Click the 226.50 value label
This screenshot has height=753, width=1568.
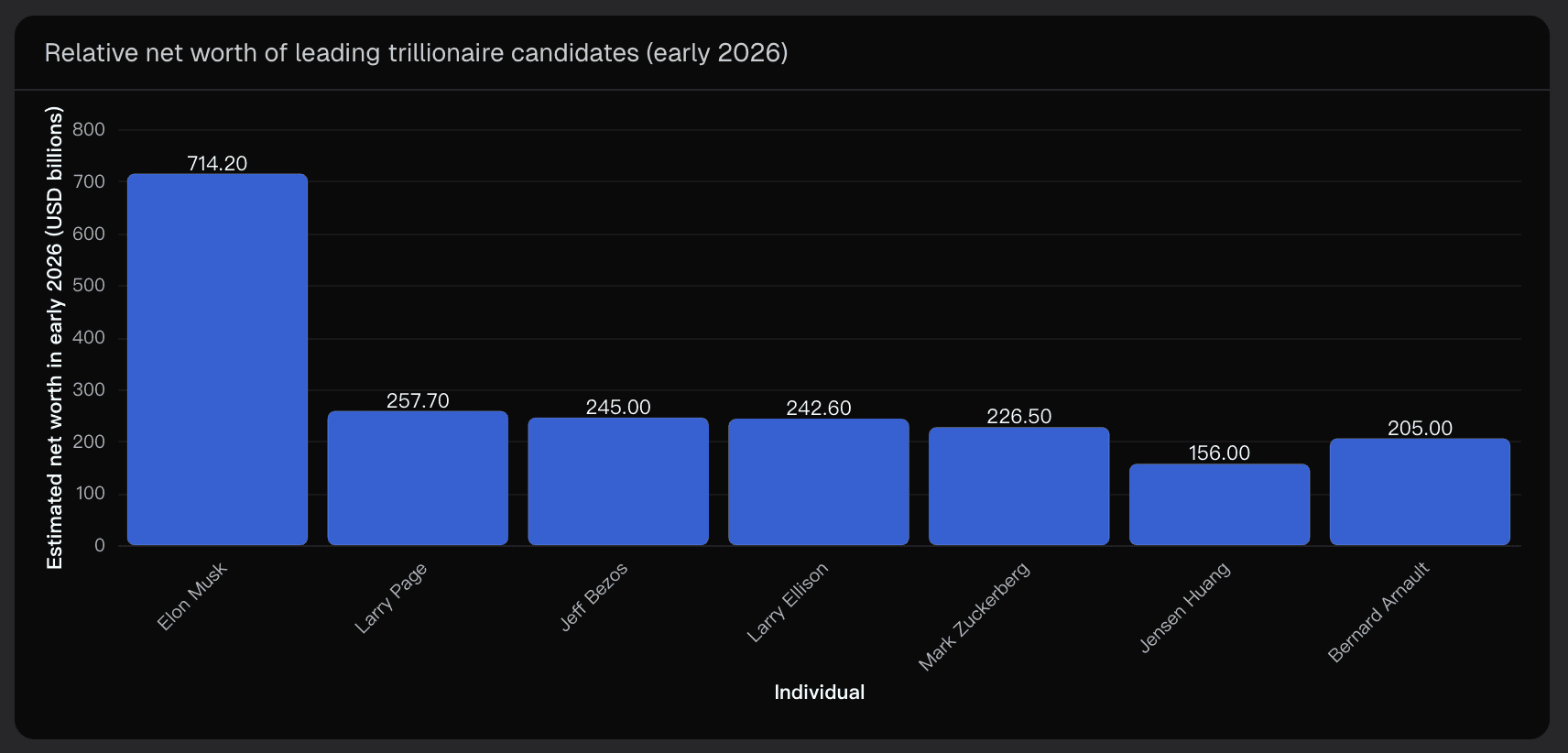pos(1019,416)
